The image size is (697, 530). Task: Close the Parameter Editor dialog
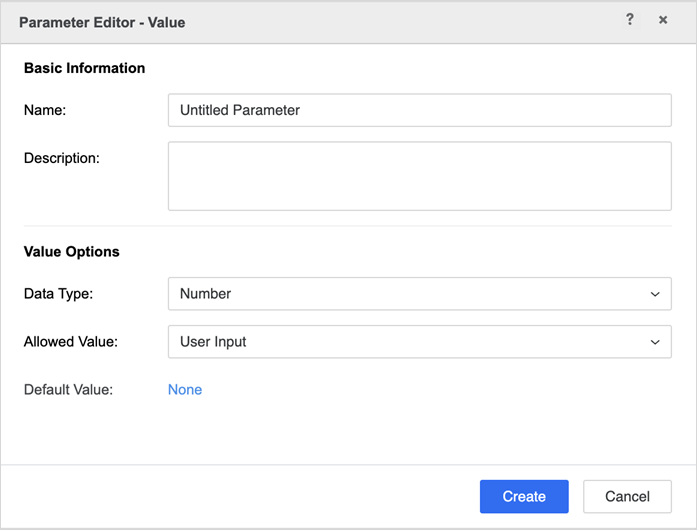tap(663, 20)
